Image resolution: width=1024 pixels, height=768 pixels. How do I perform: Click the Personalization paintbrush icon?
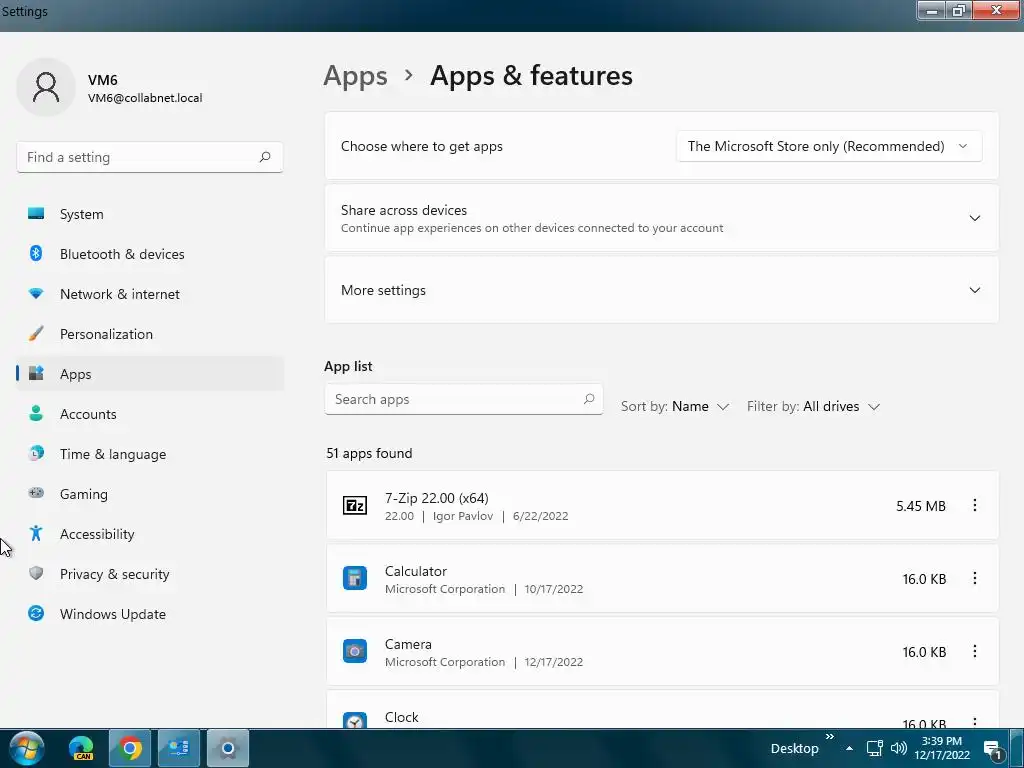pos(36,334)
